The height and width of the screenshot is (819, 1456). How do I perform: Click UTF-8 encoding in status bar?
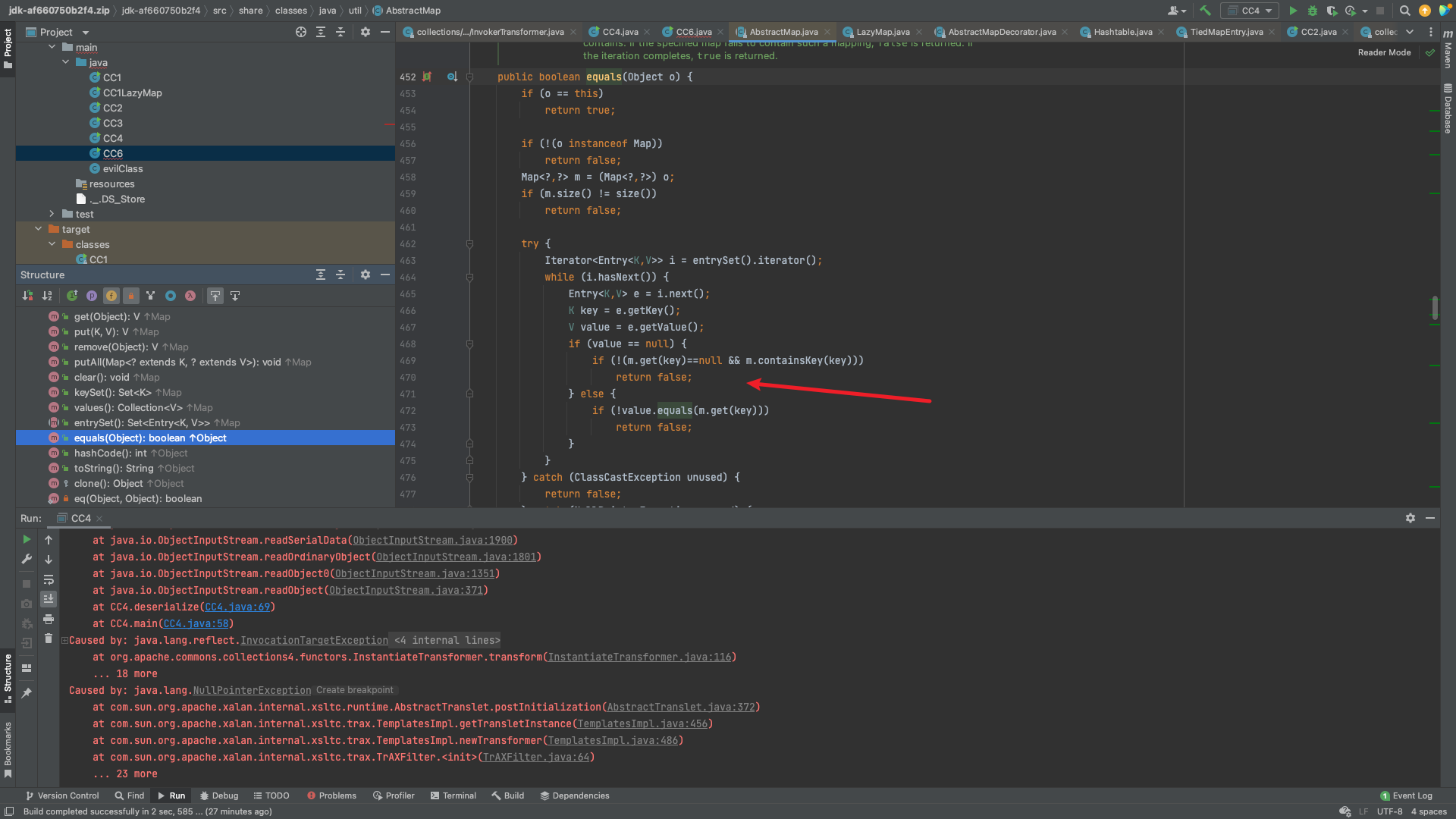(1389, 811)
